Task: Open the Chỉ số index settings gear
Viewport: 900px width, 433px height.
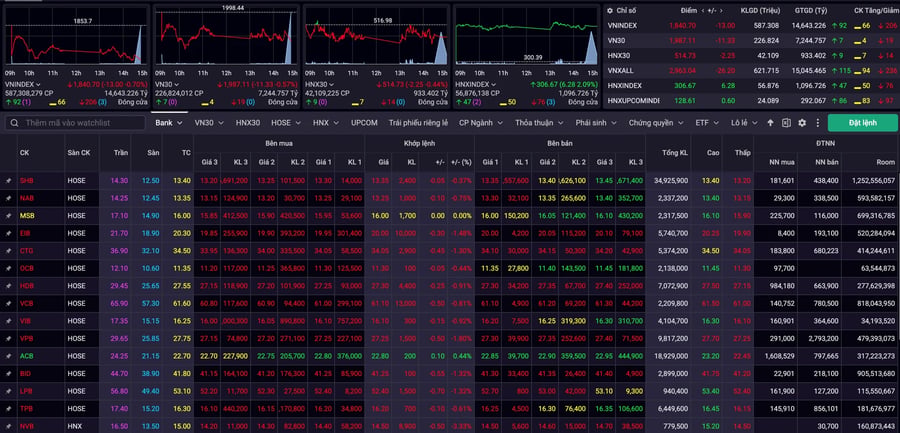Action: click(x=610, y=10)
